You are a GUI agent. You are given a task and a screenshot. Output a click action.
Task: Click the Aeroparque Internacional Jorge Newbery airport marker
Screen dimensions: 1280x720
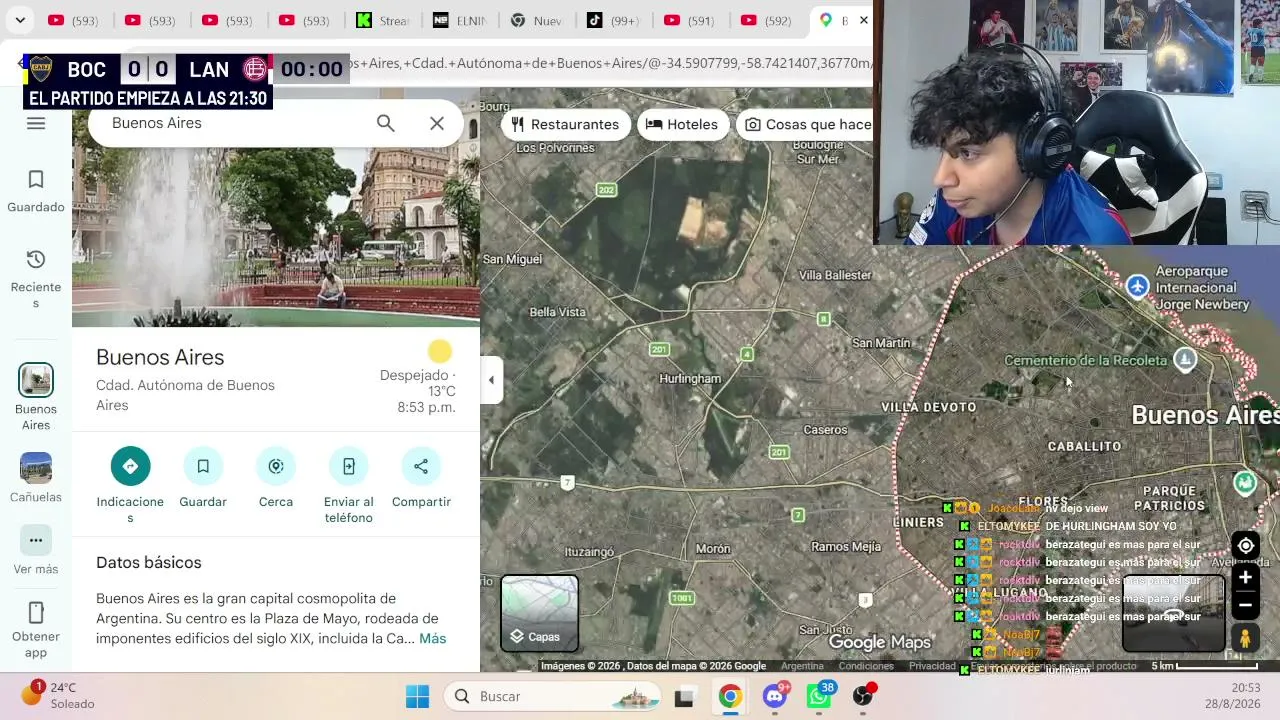[1137, 287]
